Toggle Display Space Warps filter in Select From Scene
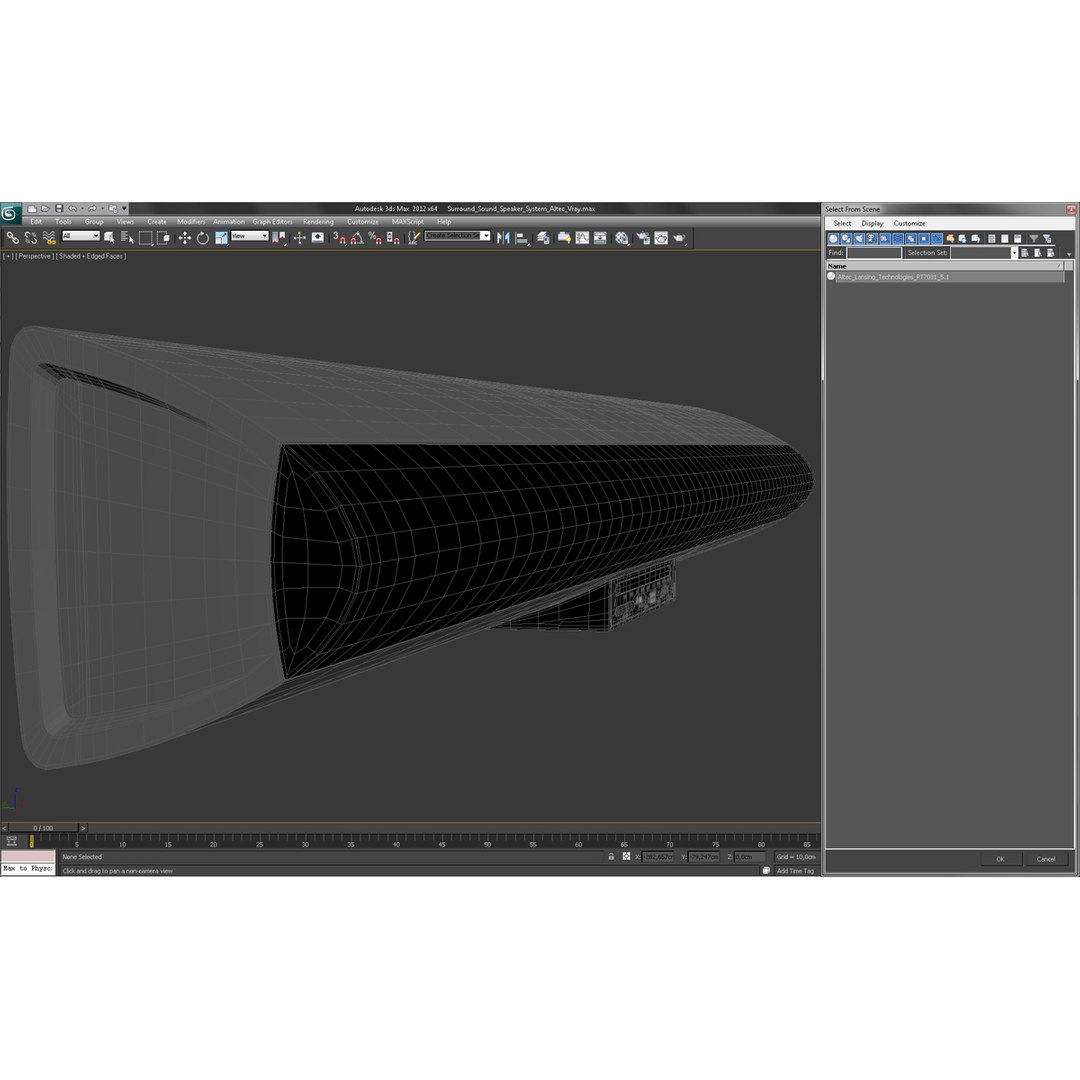The width and height of the screenshot is (1080, 1080). 897,238
